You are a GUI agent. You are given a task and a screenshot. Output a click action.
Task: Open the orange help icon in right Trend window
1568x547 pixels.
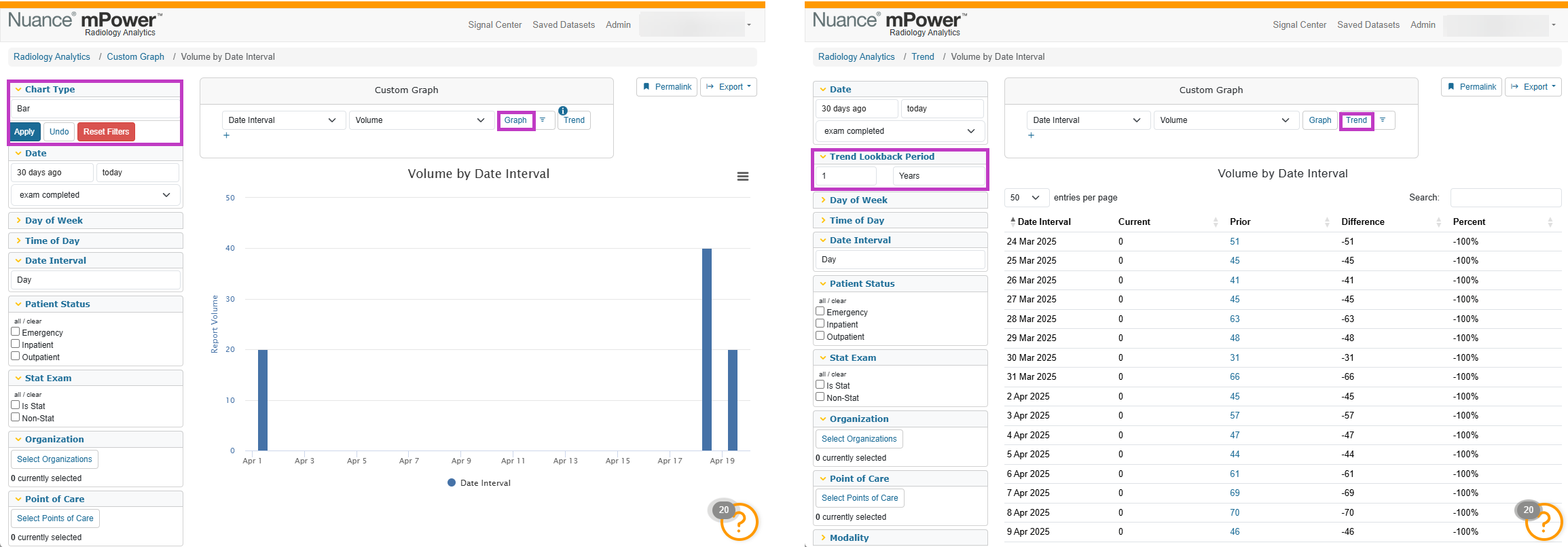(1544, 522)
